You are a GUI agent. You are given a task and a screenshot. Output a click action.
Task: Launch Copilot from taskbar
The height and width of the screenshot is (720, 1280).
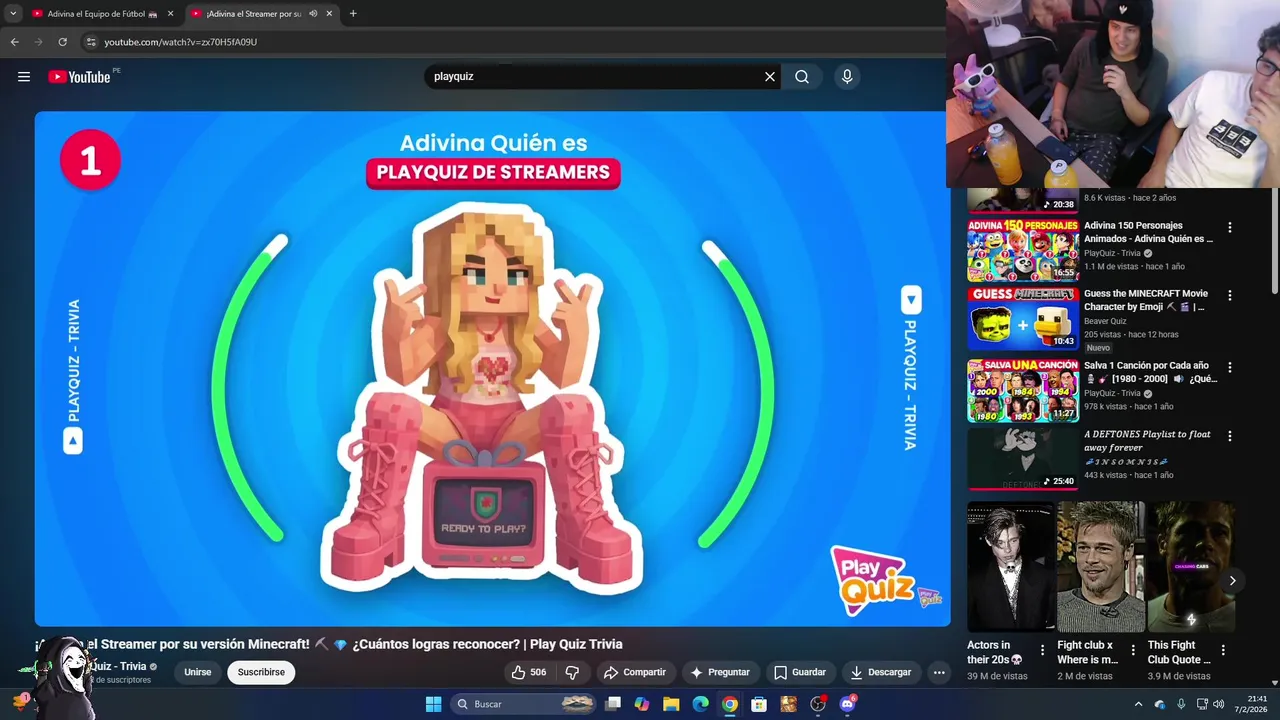pos(642,704)
